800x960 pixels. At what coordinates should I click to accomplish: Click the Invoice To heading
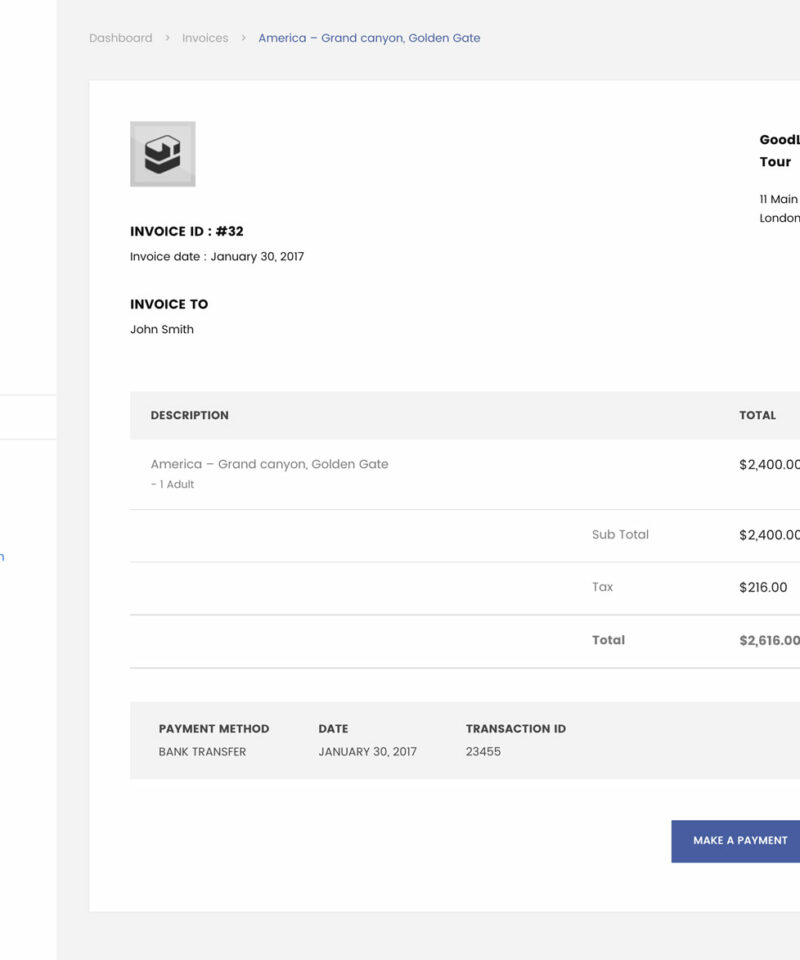[x=169, y=304]
